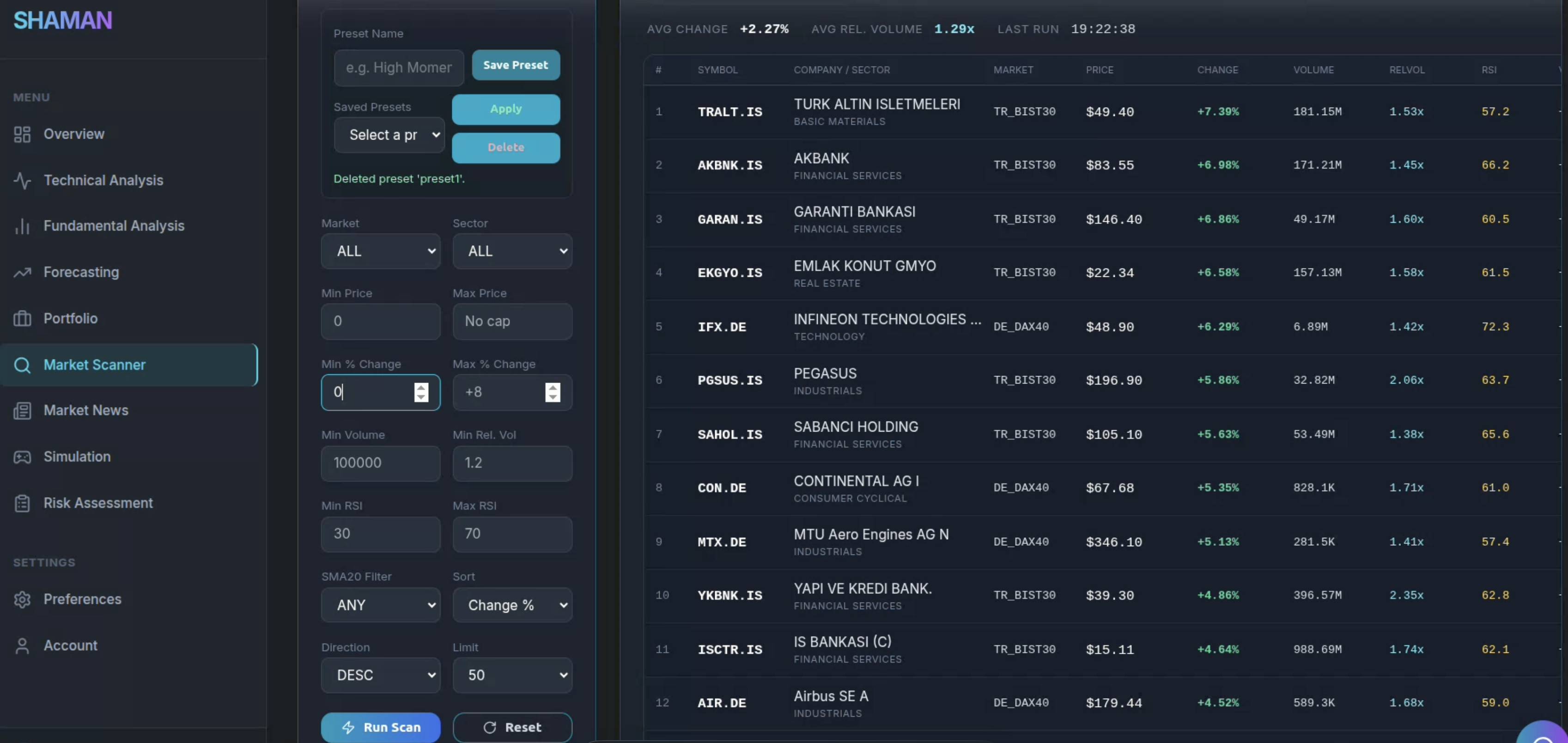This screenshot has width=1568, height=743.
Task: Click the Account user icon
Action: coord(22,646)
